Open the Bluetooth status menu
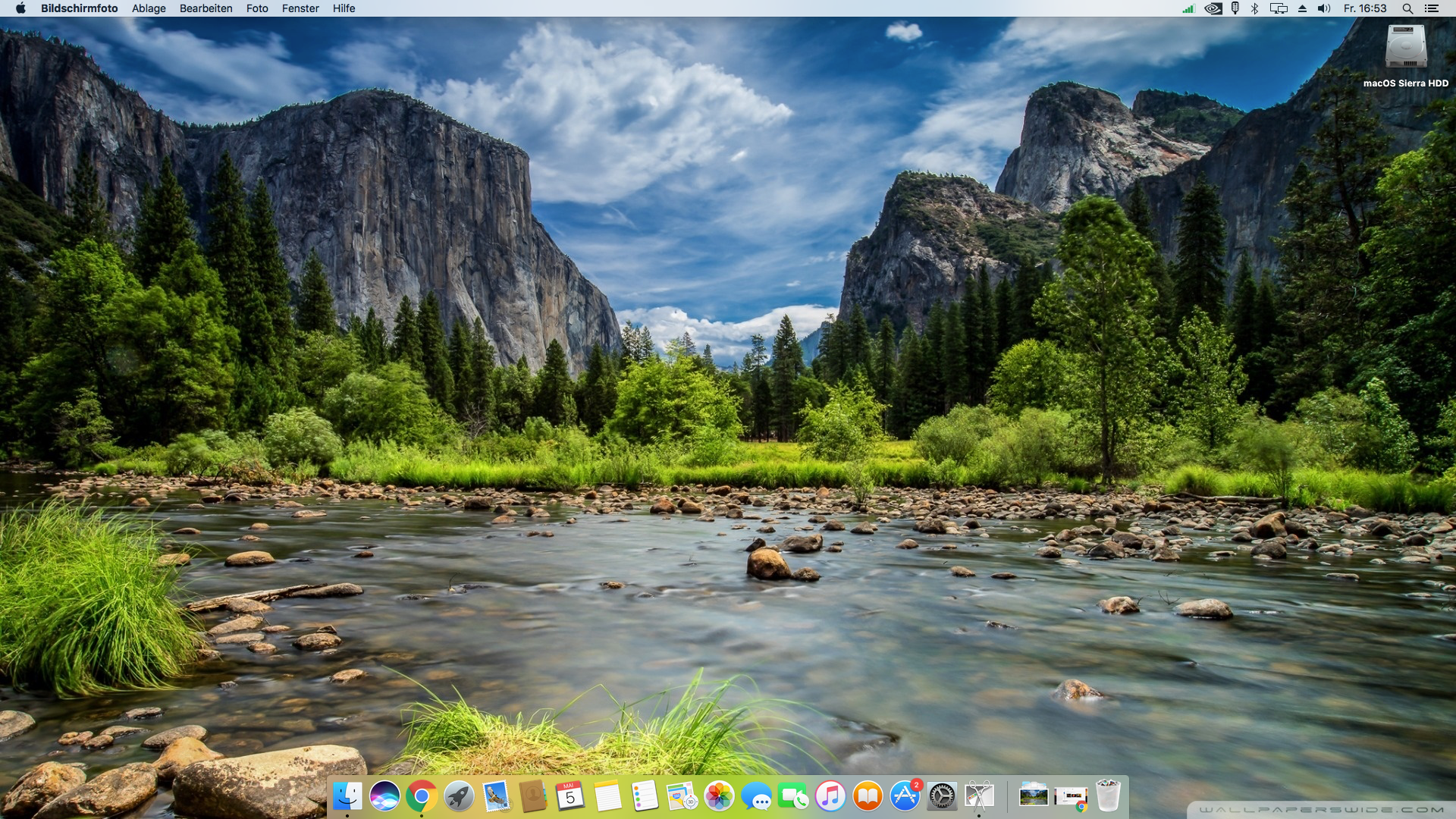1456x819 pixels. [1254, 8]
